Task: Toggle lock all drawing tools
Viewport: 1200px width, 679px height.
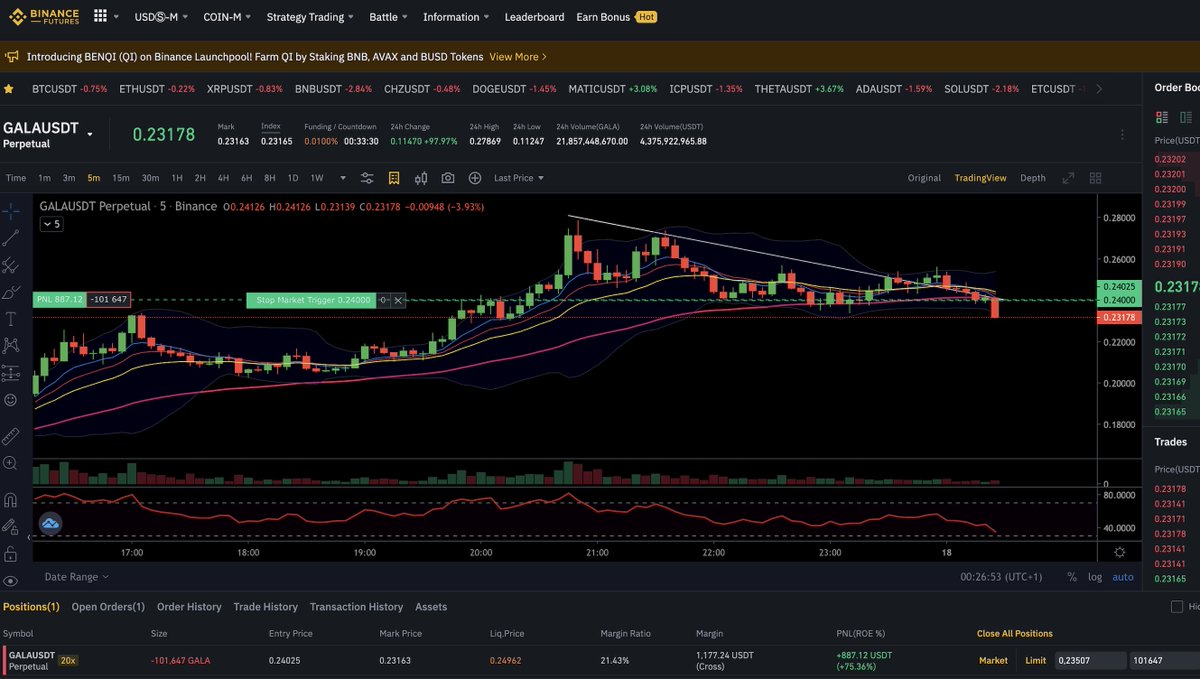Action: (11, 553)
